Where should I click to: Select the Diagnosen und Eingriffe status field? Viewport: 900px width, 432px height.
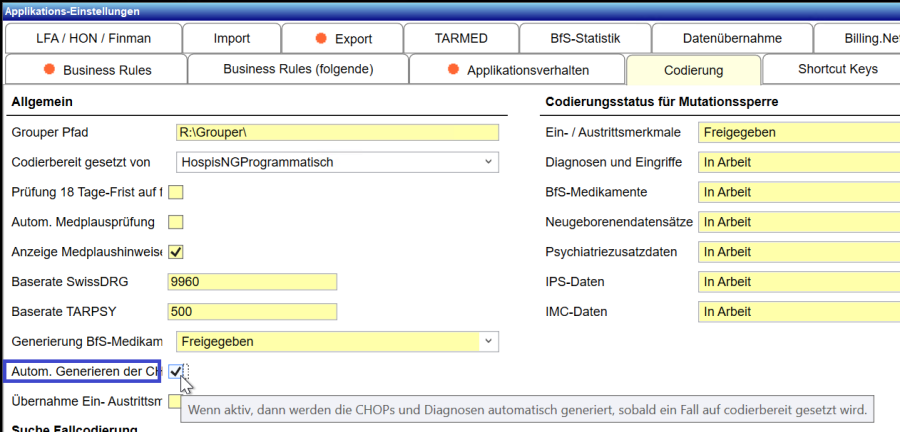click(798, 162)
